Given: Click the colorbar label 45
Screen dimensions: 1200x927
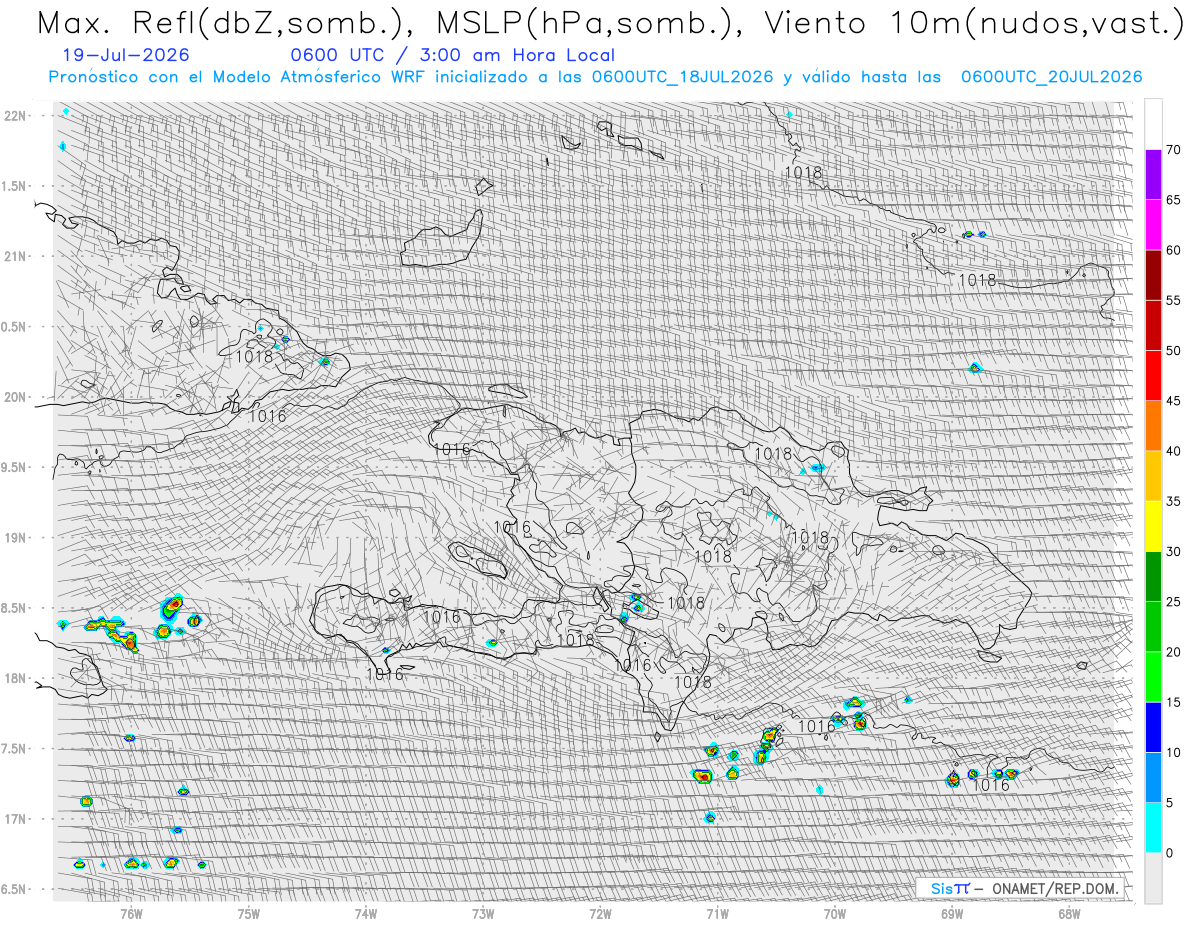Looking at the screenshot, I should 1174,401.
